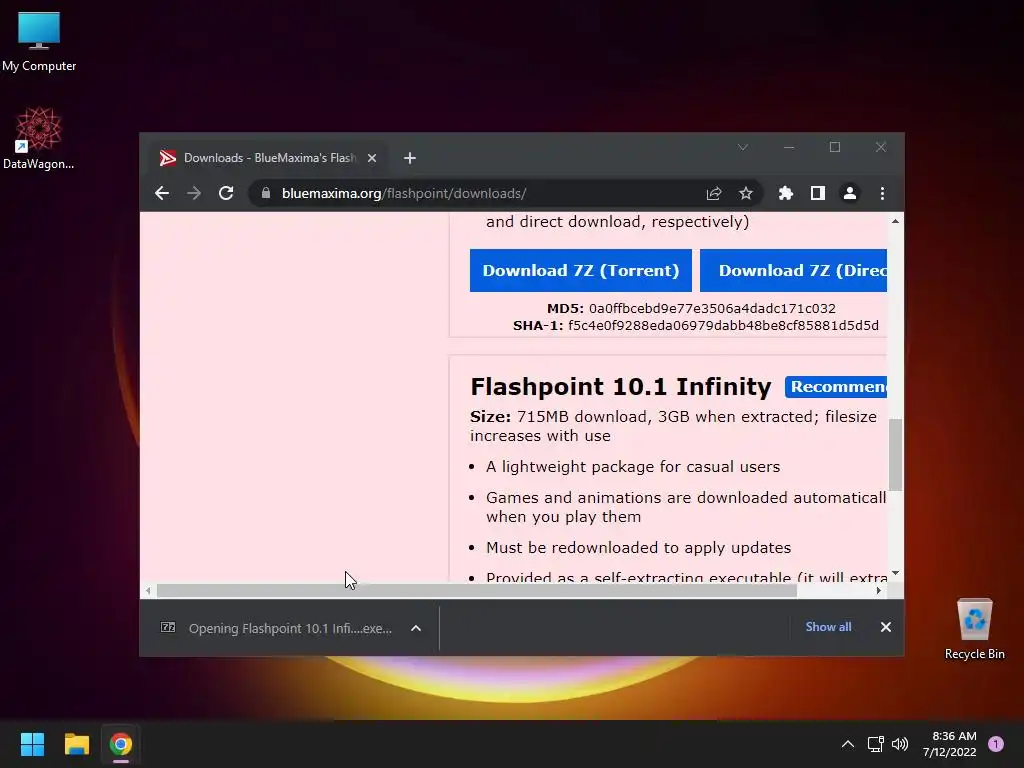Click the Recommended badge by Flashpoint Infinity
The width and height of the screenshot is (1024, 768).
(836, 387)
